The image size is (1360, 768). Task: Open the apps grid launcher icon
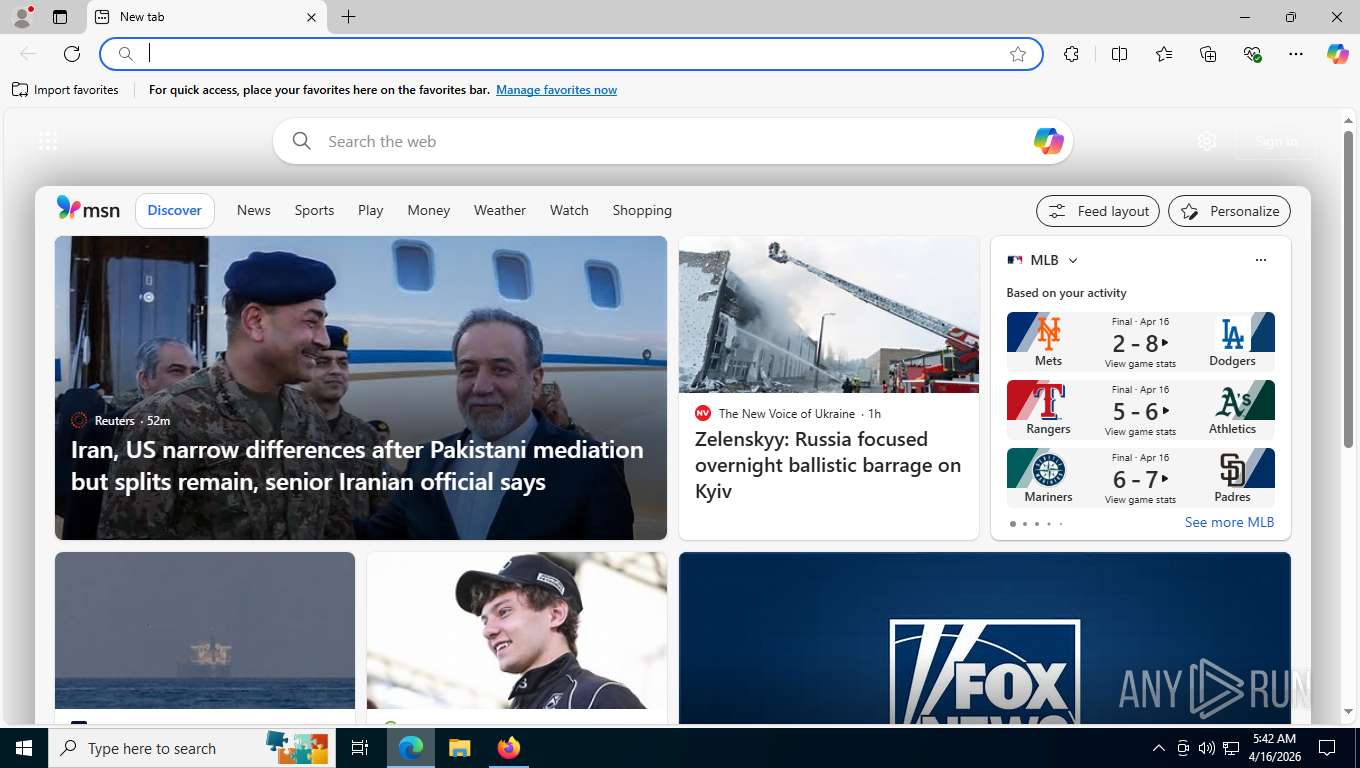point(48,141)
